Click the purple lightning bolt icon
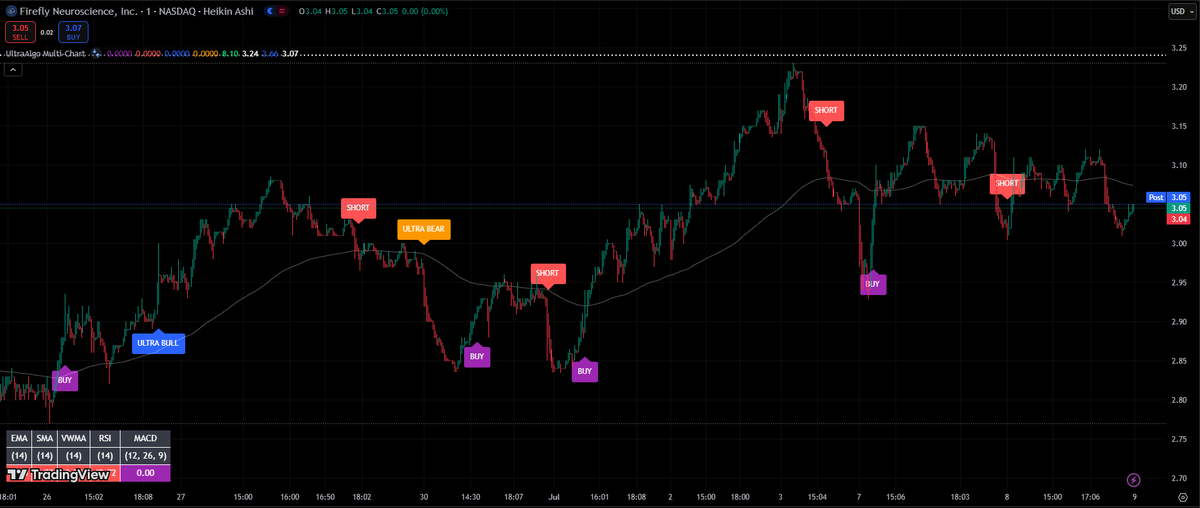The width and height of the screenshot is (1200, 508). pos(1134,481)
